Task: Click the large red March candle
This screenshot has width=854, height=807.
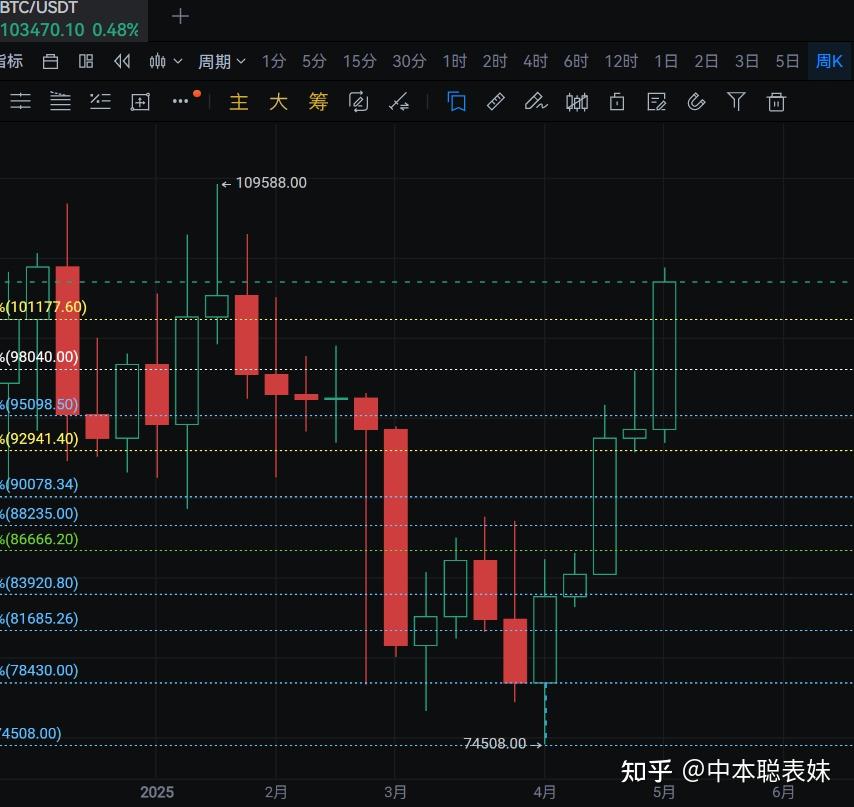Action: [x=395, y=537]
